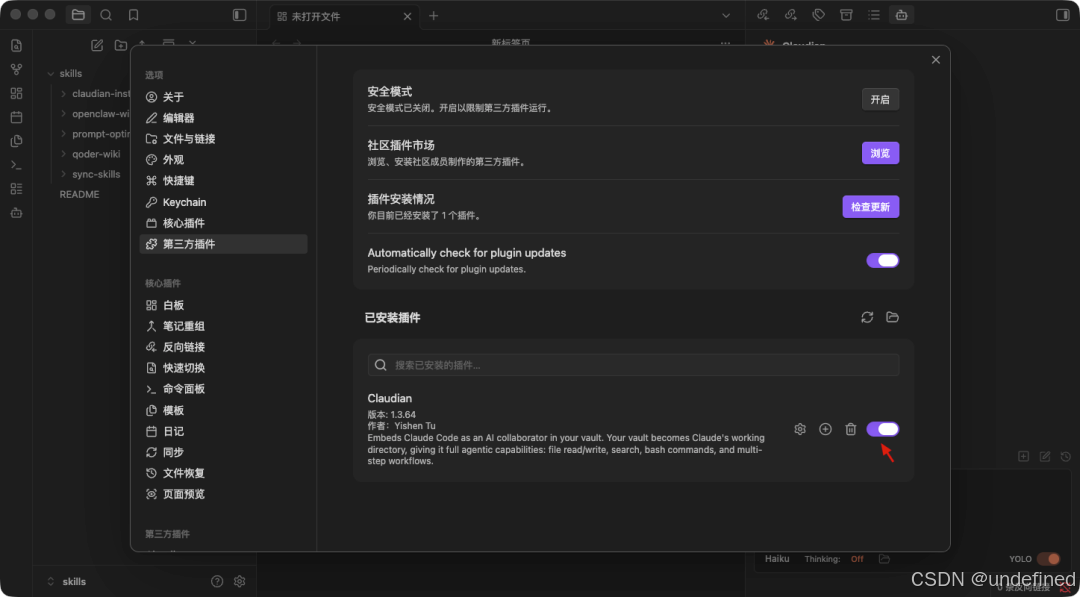Open 关于 settings section
Screen dimensions: 1080x597
223,97
